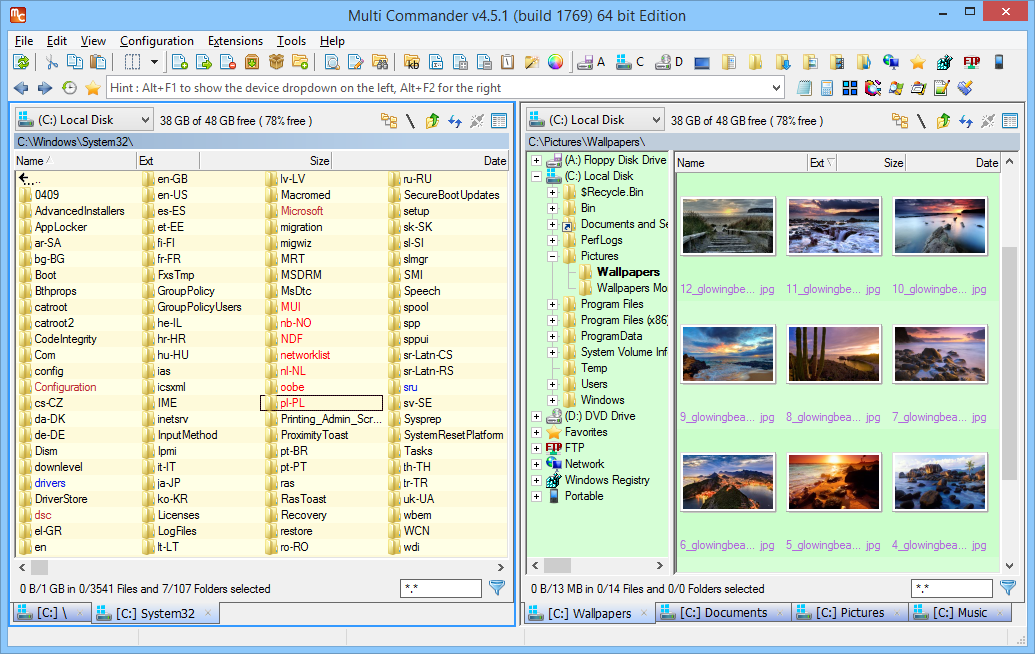Collapse the Pictures tree node

pyautogui.click(x=552, y=256)
